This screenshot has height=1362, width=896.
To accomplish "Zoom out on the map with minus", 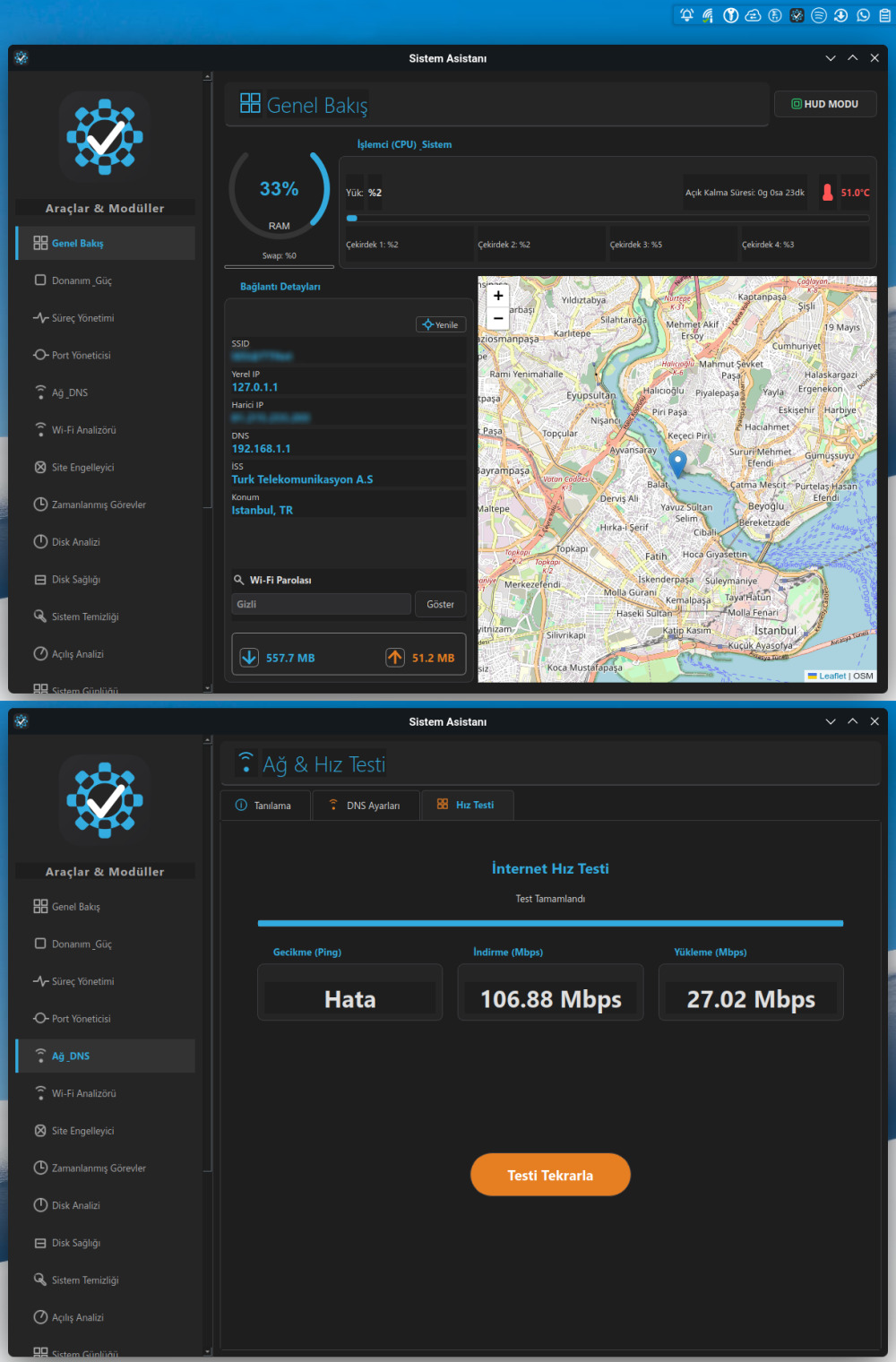I will pyautogui.click(x=498, y=318).
